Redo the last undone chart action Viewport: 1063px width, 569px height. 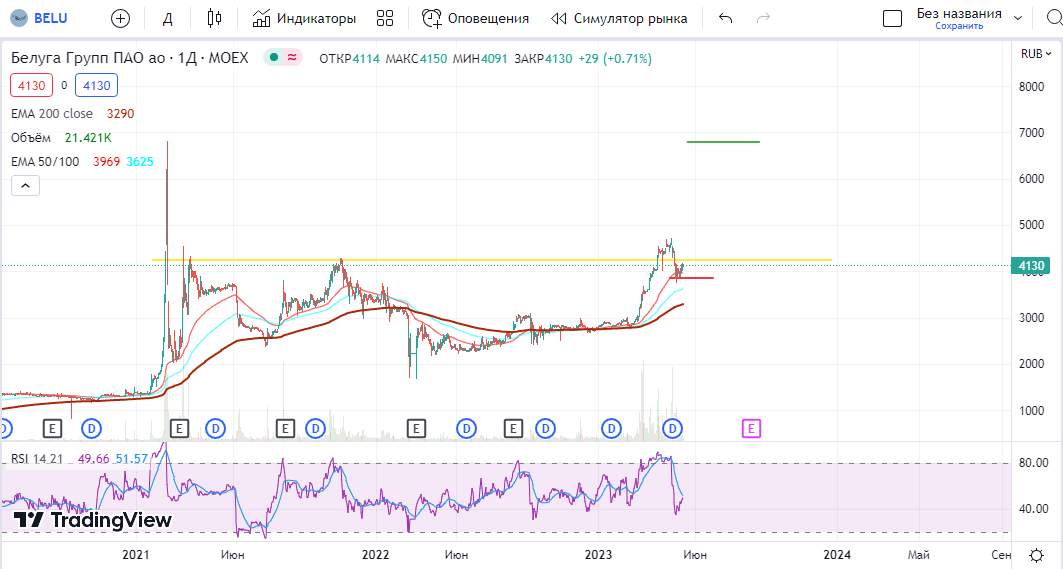pyautogui.click(x=763, y=18)
